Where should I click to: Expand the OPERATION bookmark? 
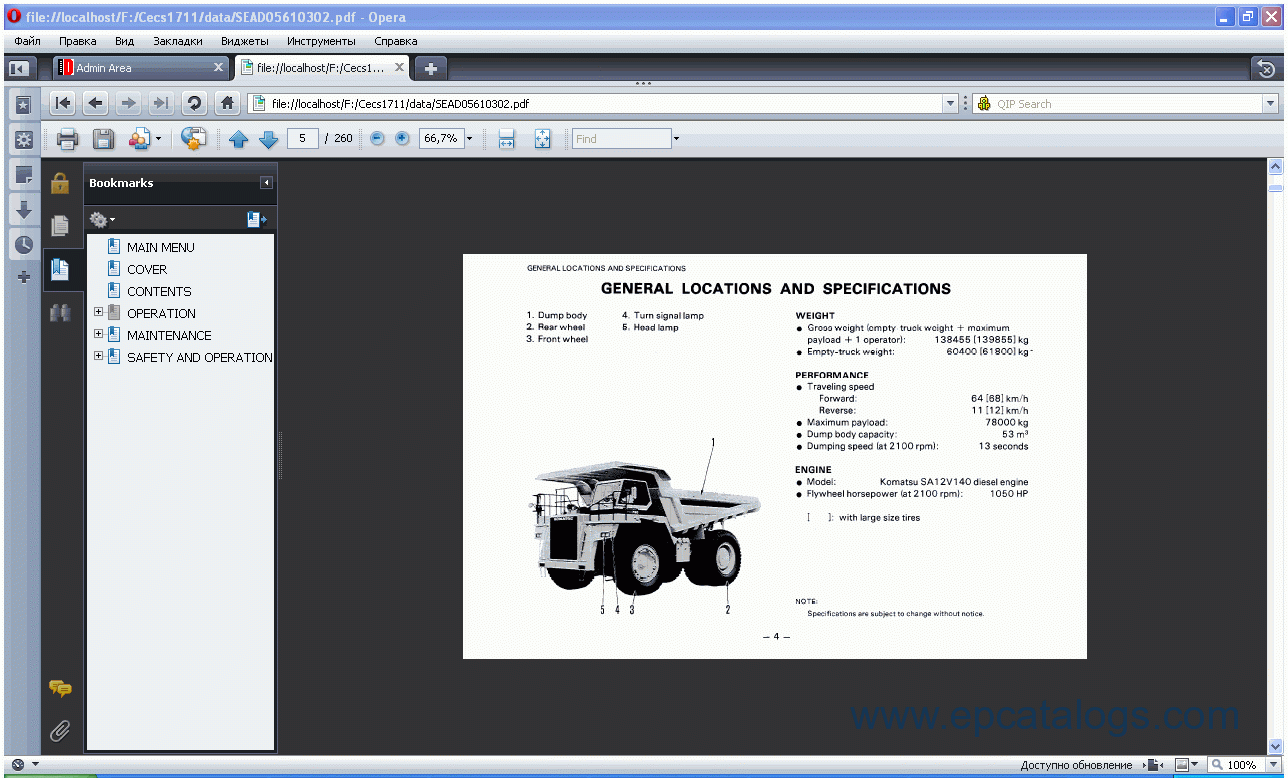pos(98,313)
